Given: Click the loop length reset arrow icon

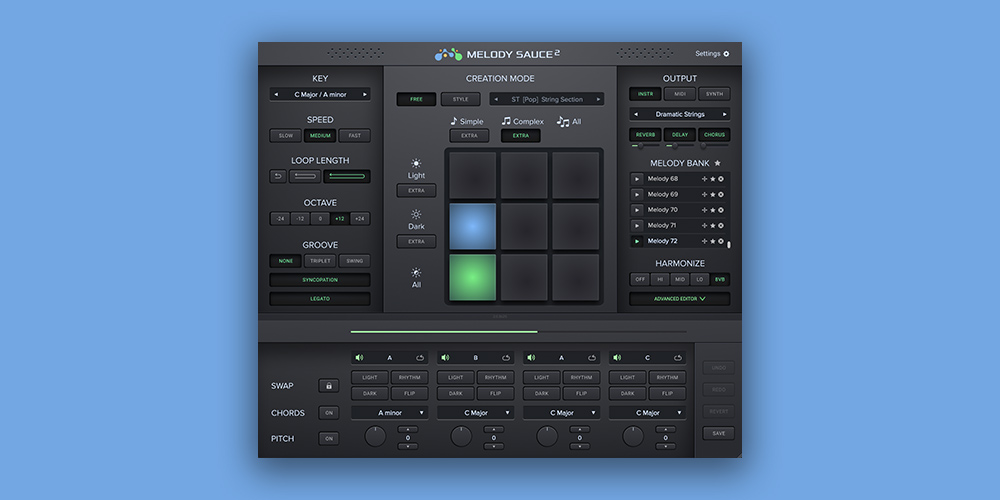Looking at the screenshot, I should 278,176.
